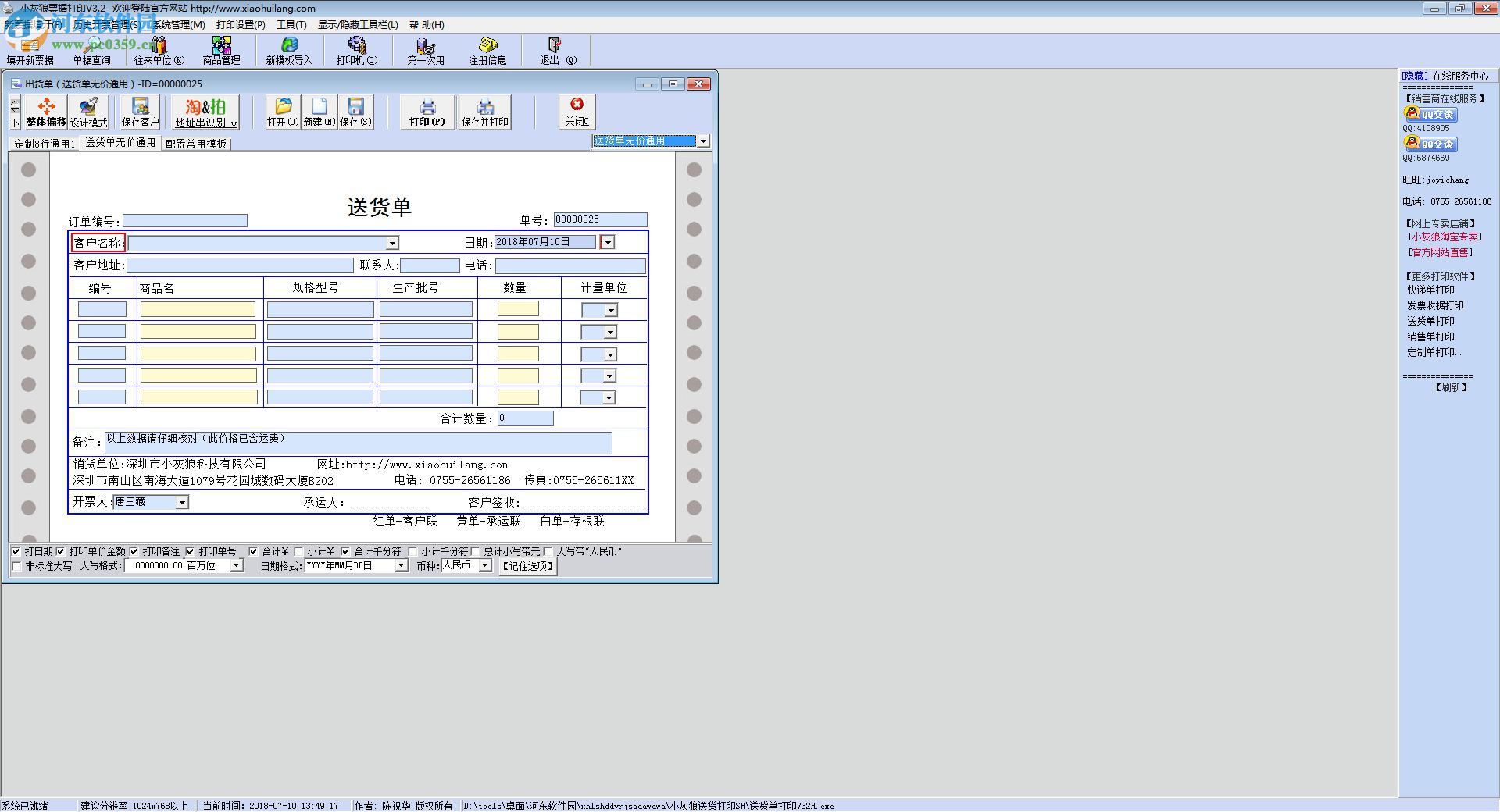This screenshot has height=812, width=1500.
Task: Switch to 配置常用模板 tab
Action: 196,144
